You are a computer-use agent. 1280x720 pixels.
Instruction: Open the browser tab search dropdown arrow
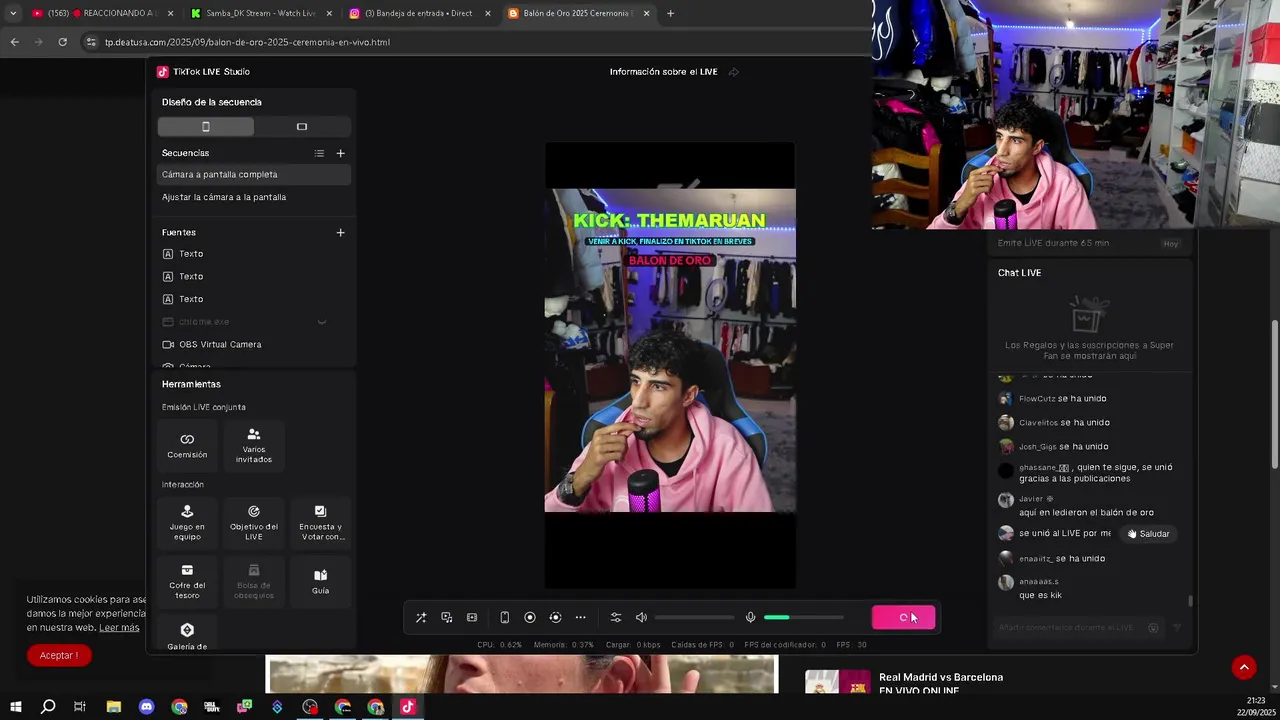coord(12,13)
